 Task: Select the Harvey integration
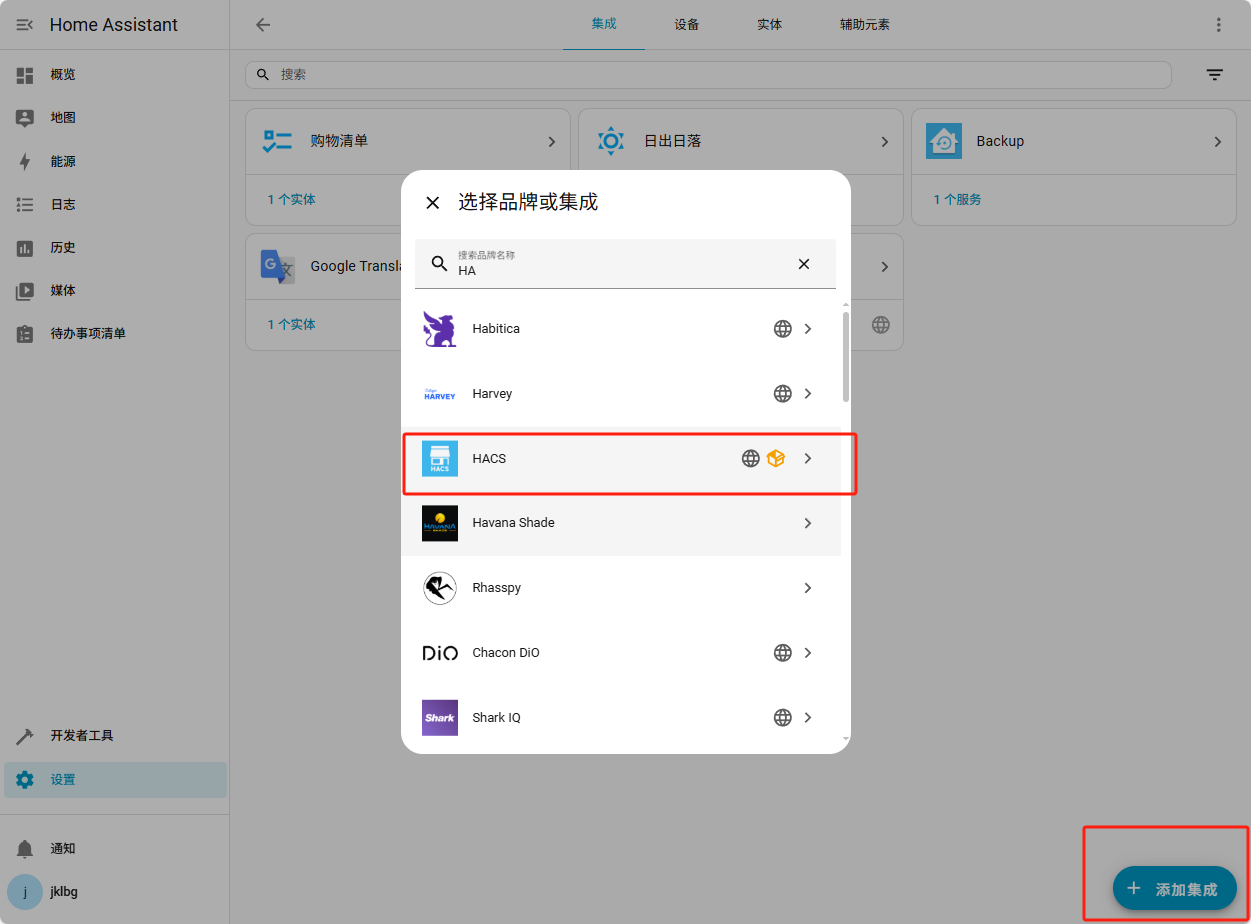pyautogui.click(x=621, y=394)
